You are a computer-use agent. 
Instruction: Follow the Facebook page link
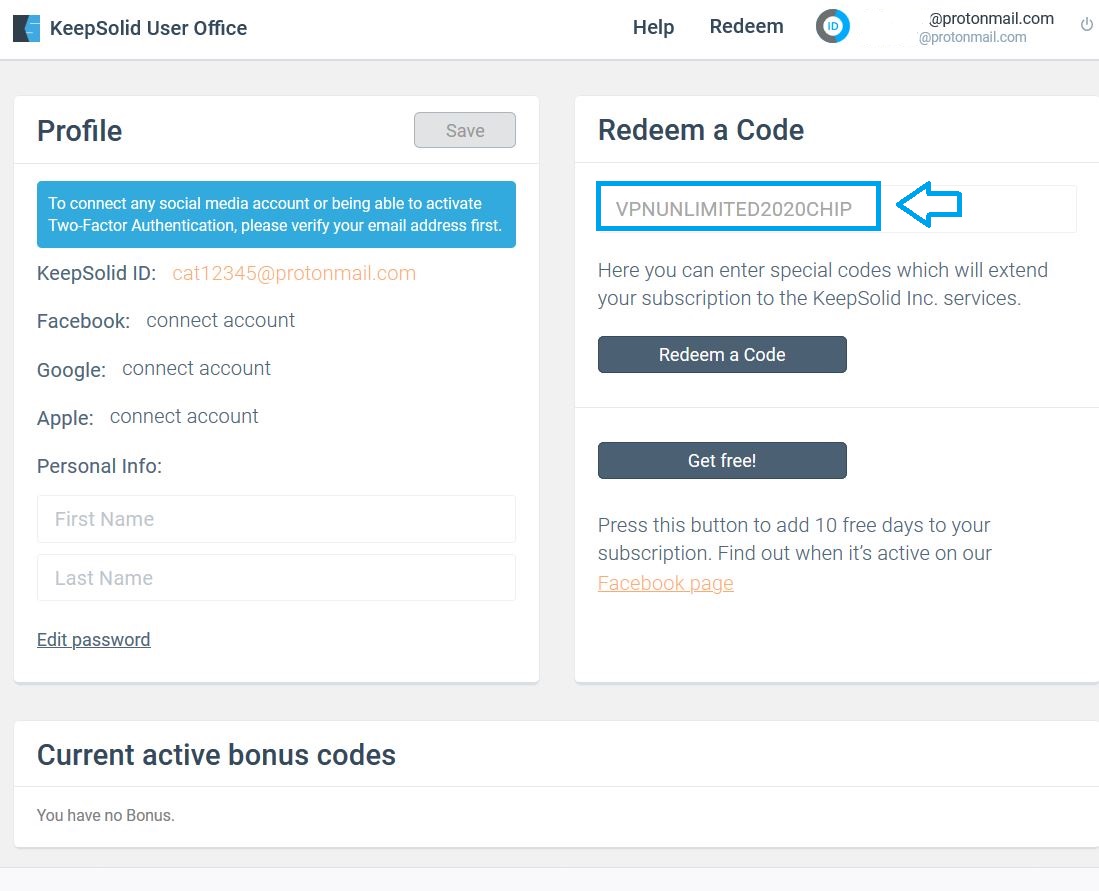(x=665, y=583)
